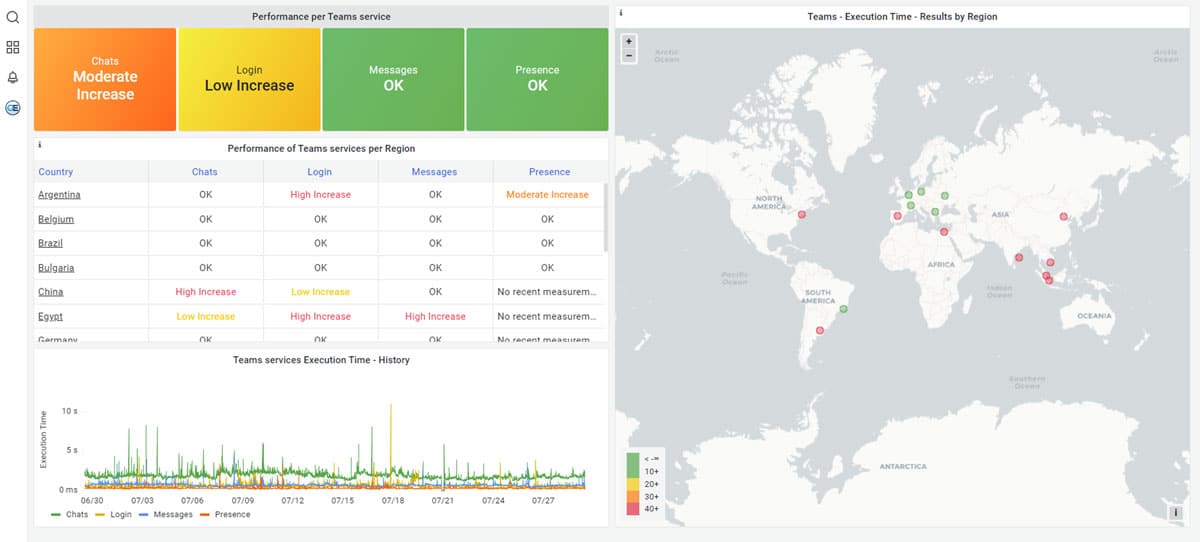This screenshot has width=1200, height=542.
Task: Sort table by Presence column header
Action: pos(549,172)
